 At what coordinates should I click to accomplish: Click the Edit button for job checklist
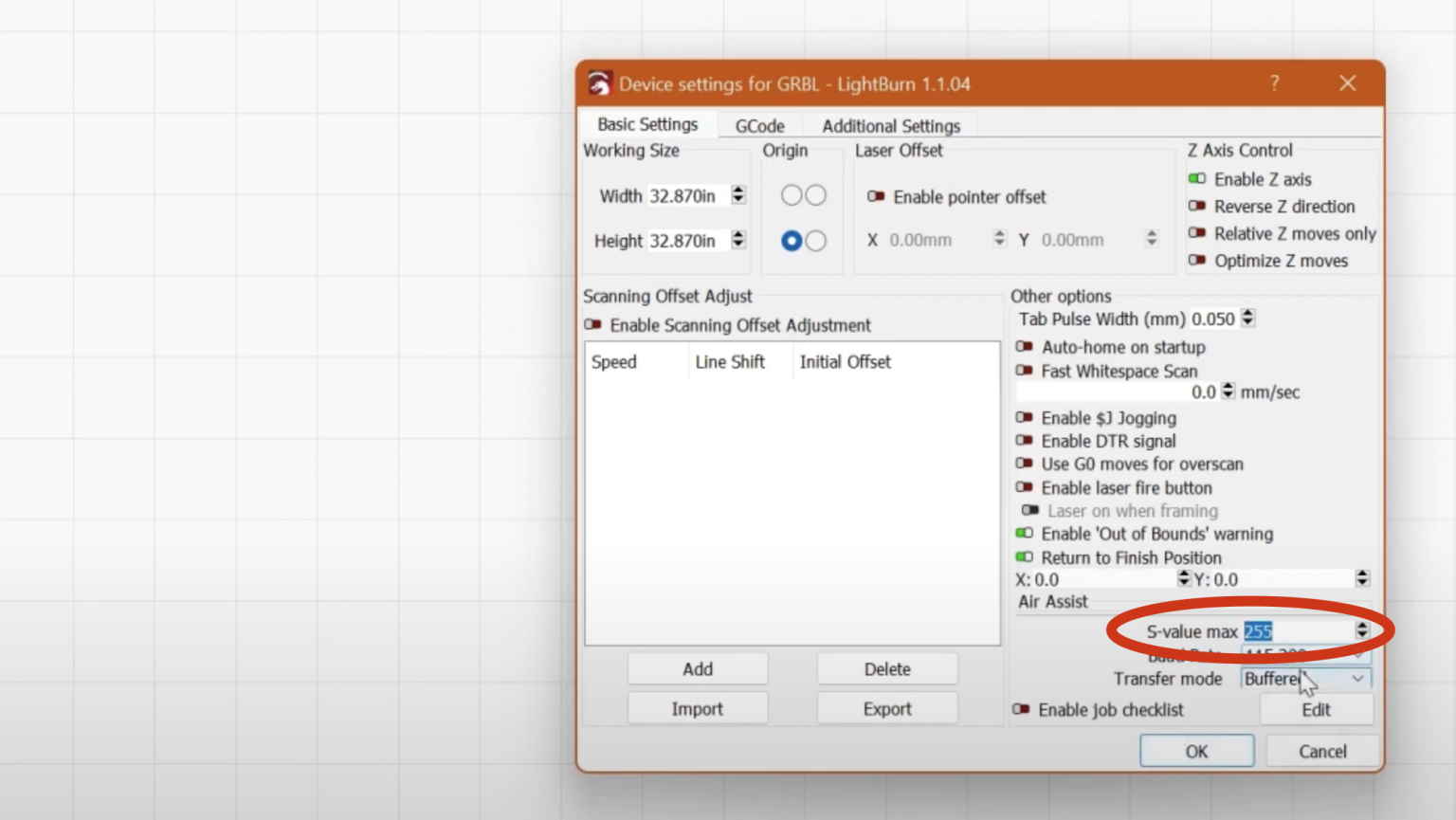coord(1315,710)
